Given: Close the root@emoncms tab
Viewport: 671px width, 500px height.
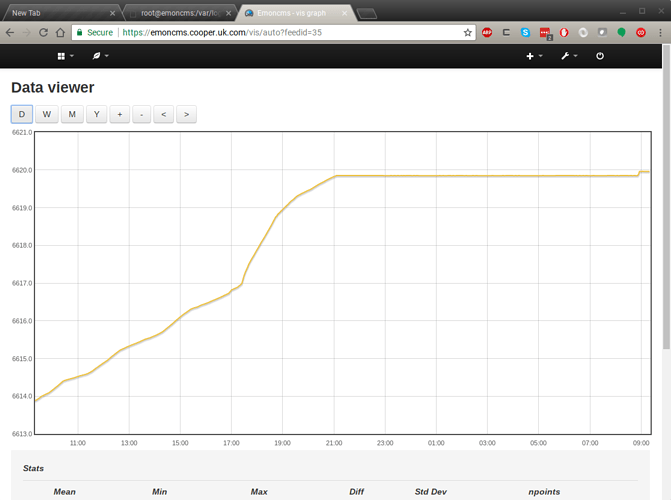Looking at the screenshot, I should [229, 13].
